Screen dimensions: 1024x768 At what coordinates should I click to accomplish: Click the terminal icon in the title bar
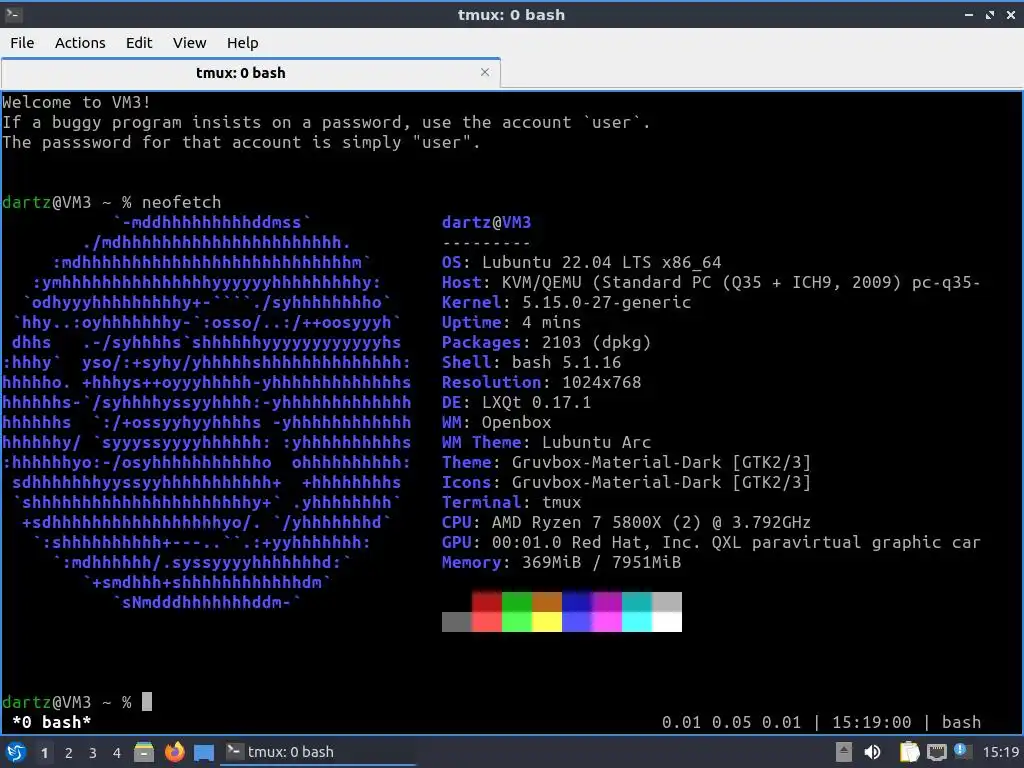[x=13, y=14]
